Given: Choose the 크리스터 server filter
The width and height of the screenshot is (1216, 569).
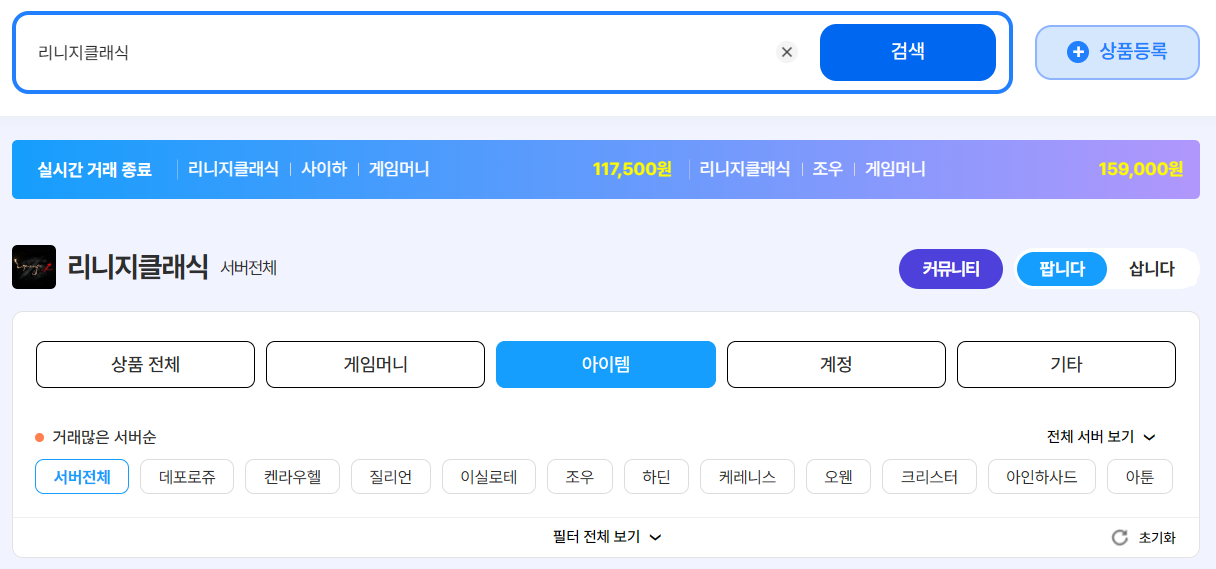Looking at the screenshot, I should [x=929, y=477].
